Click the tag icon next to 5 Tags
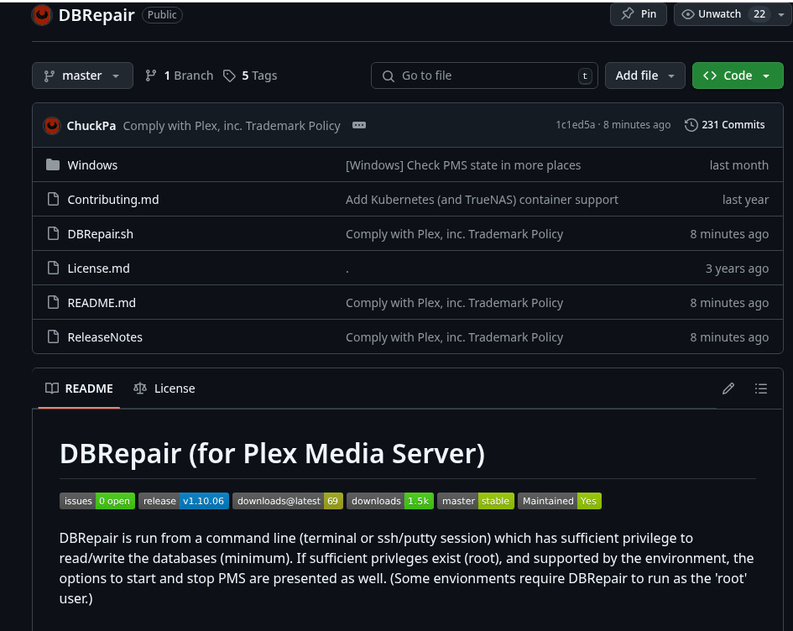793x631 pixels. tap(229, 76)
